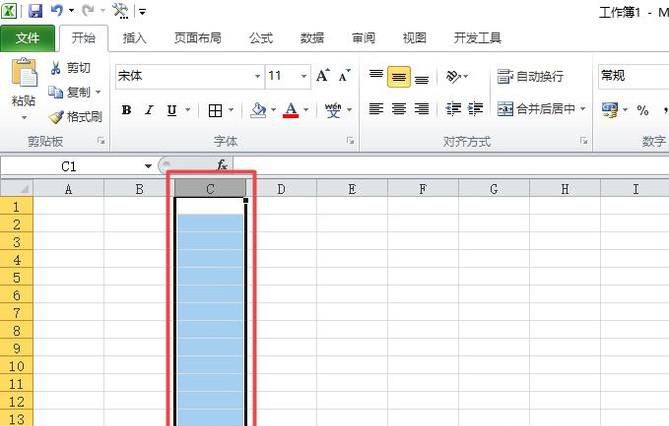Select row 5 header
This screenshot has width=669, height=426.
[x=16, y=278]
